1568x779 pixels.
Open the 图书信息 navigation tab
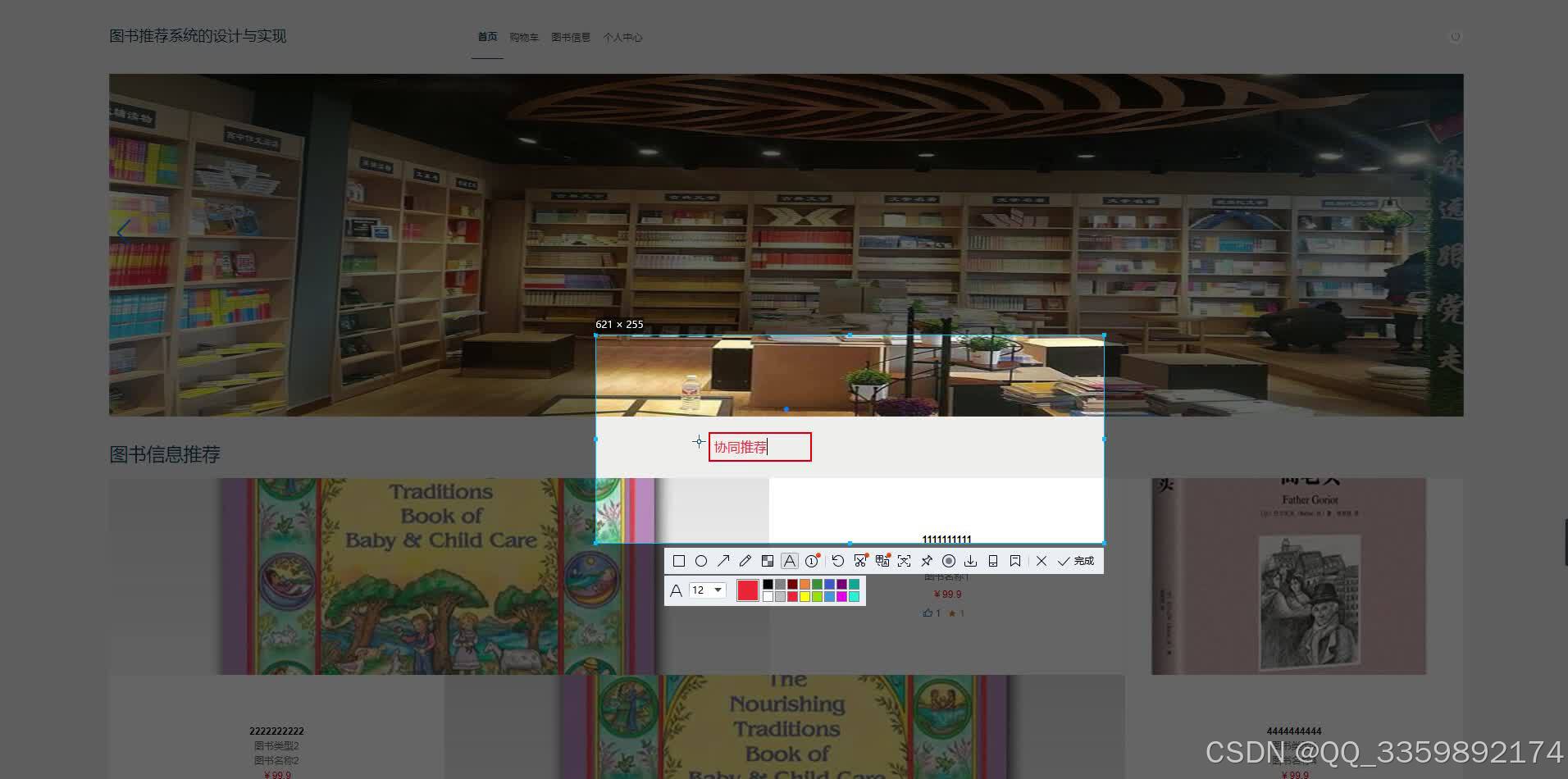(x=571, y=37)
